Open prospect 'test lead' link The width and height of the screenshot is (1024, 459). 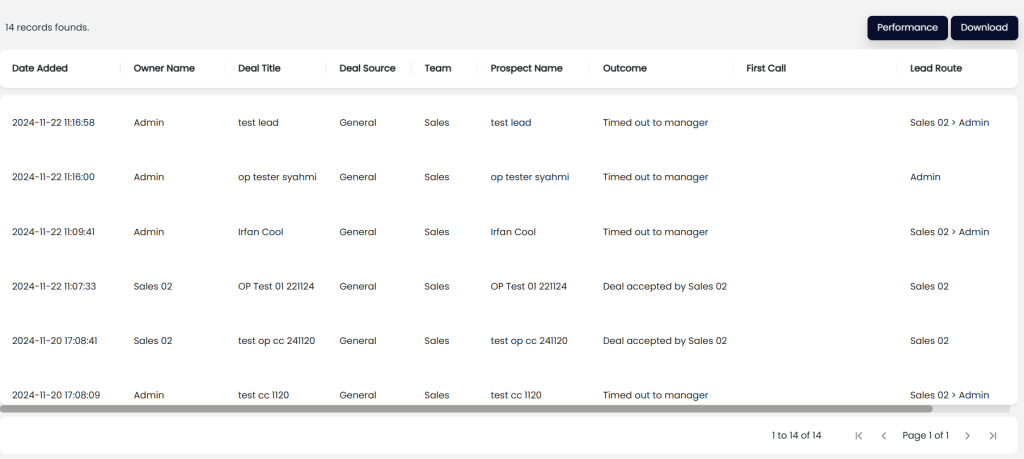pos(511,123)
